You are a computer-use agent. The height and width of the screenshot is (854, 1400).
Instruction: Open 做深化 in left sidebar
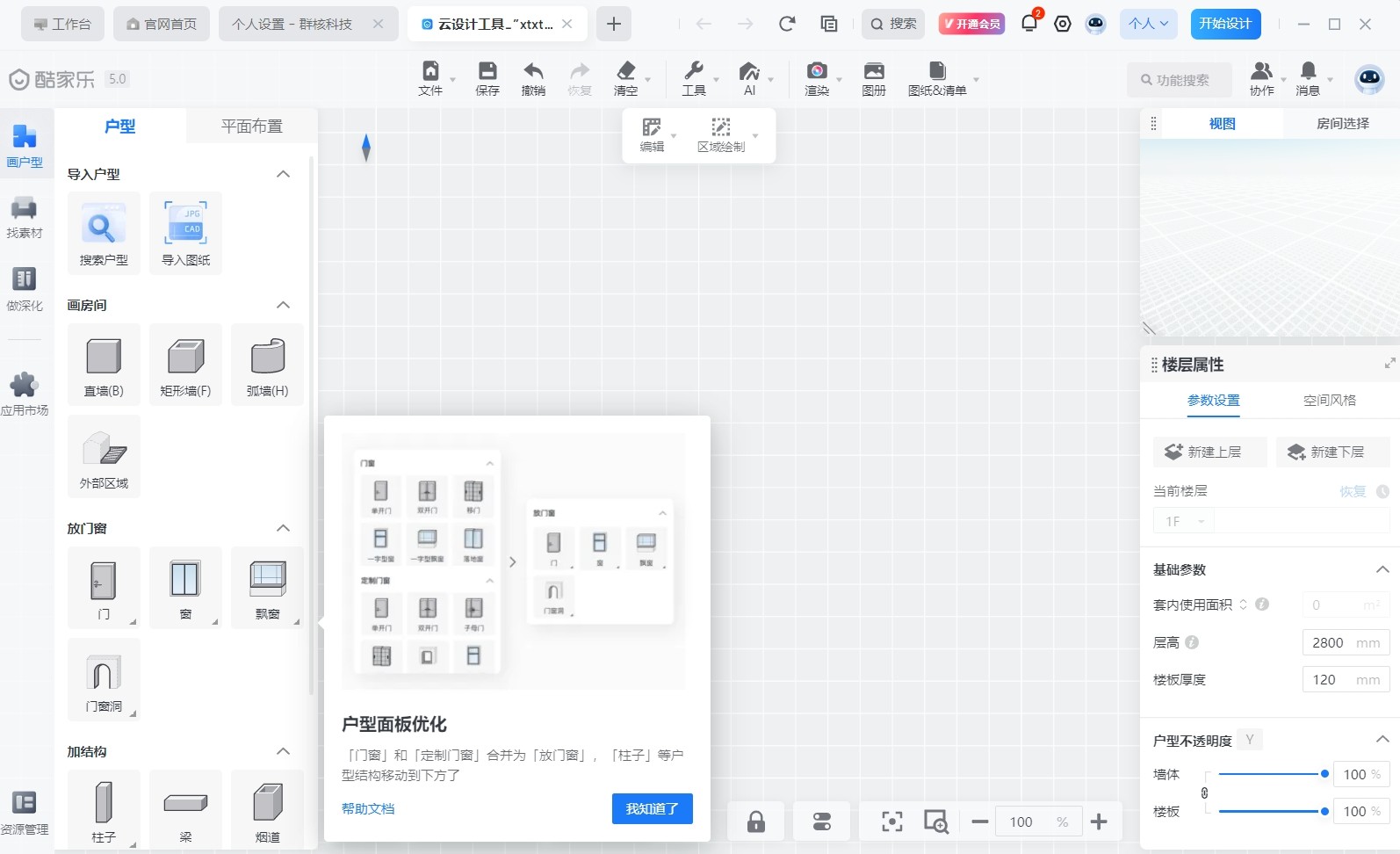point(25,289)
